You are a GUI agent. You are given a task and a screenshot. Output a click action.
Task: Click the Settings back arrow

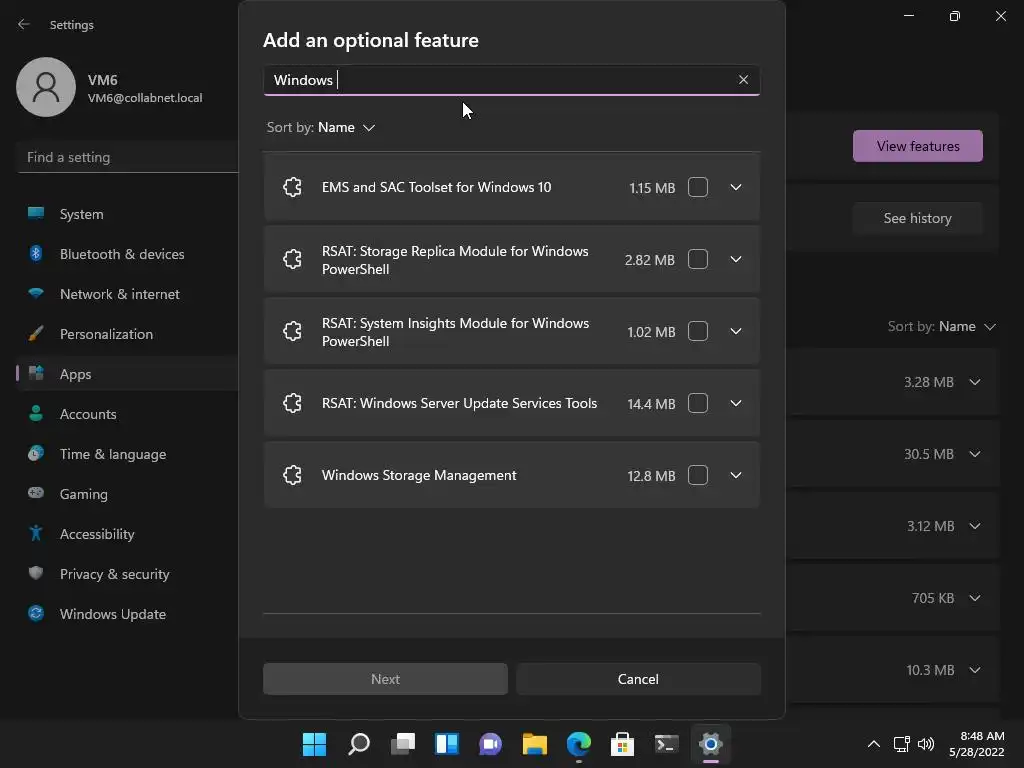[x=24, y=25]
